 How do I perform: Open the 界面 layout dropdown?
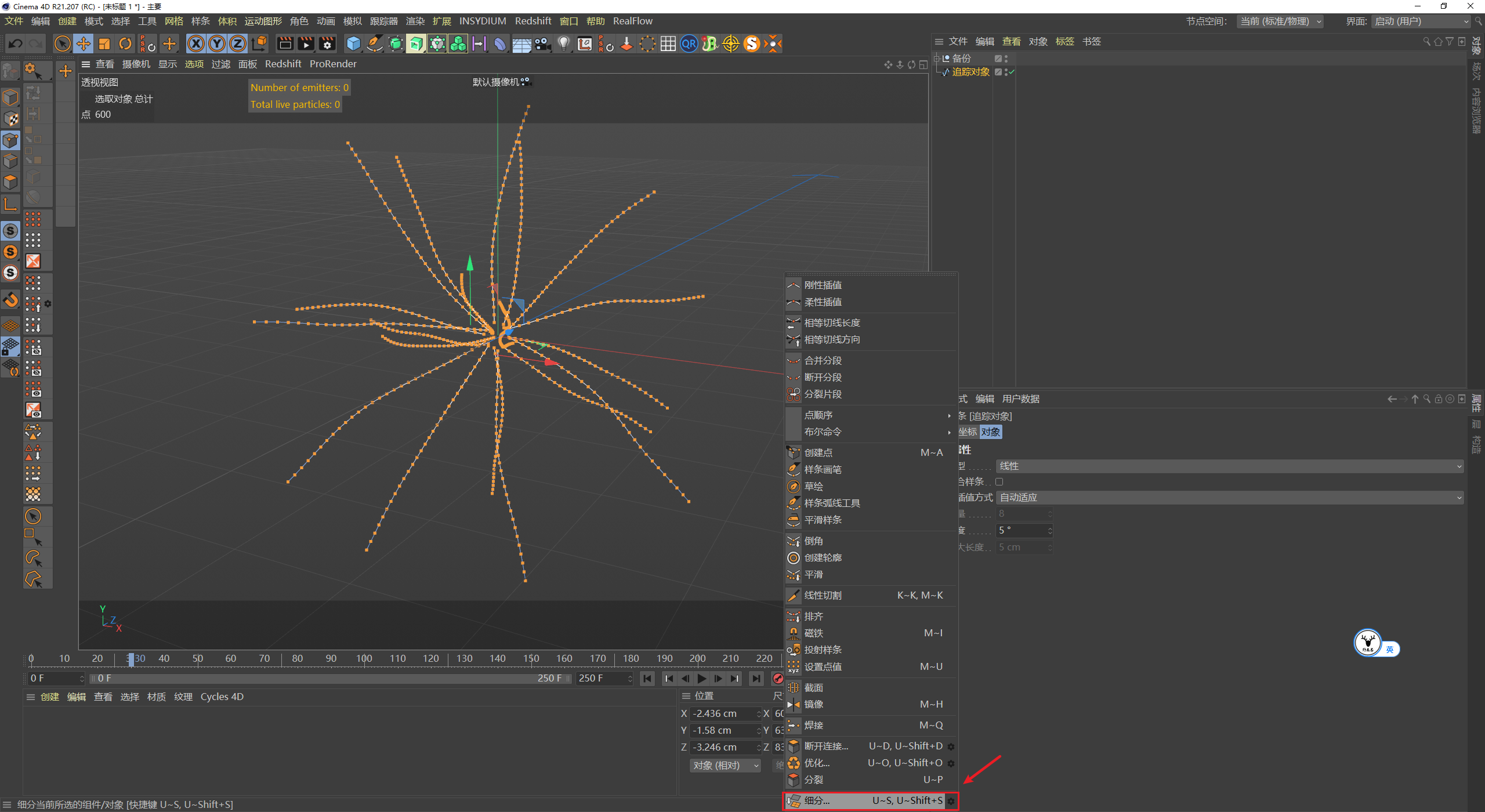point(1421,21)
